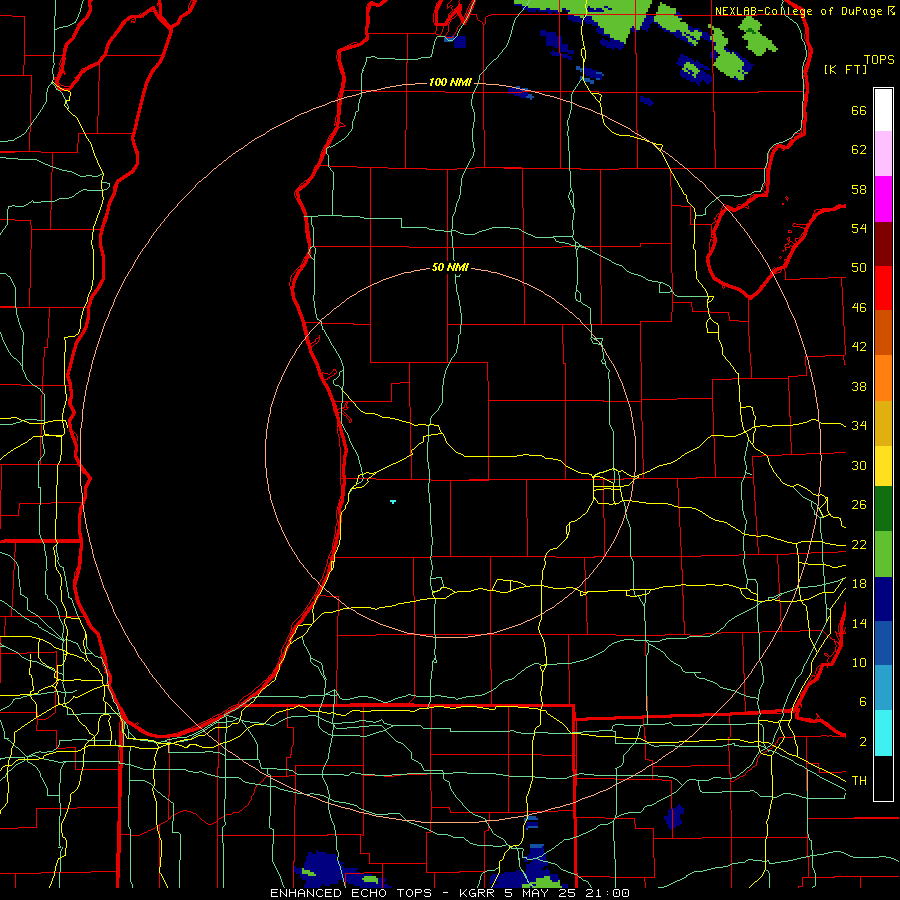Screen dimensions: 900x900
Task: Click the black TH swatch in the legend
Action: click(x=883, y=778)
